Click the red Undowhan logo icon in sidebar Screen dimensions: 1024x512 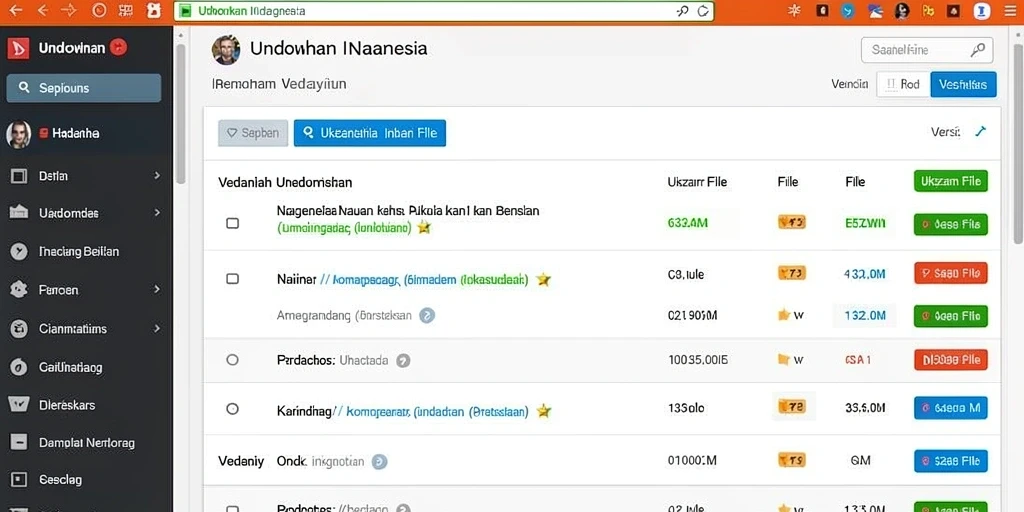pyautogui.click(x=18, y=48)
